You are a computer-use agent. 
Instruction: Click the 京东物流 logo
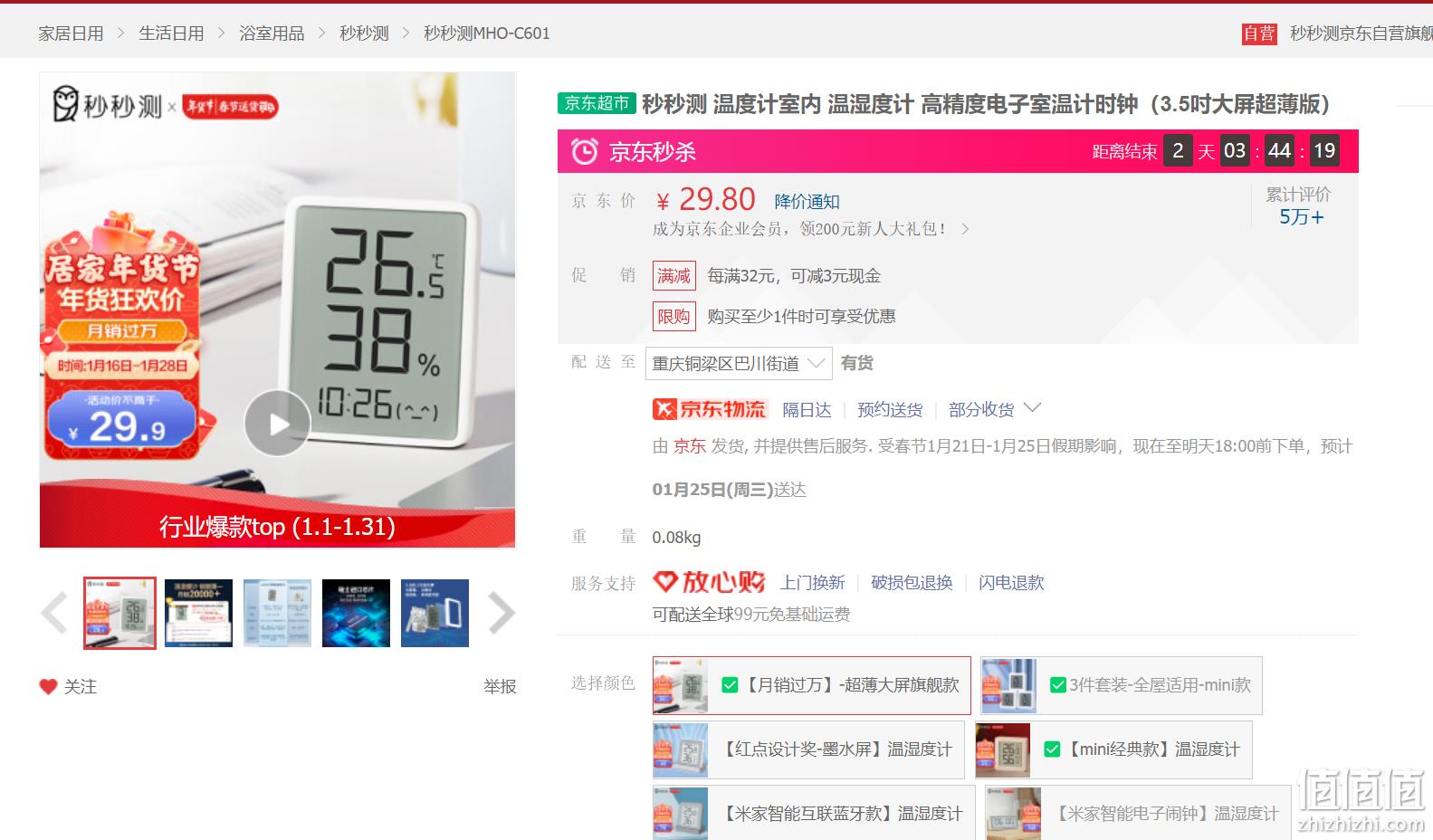710,409
